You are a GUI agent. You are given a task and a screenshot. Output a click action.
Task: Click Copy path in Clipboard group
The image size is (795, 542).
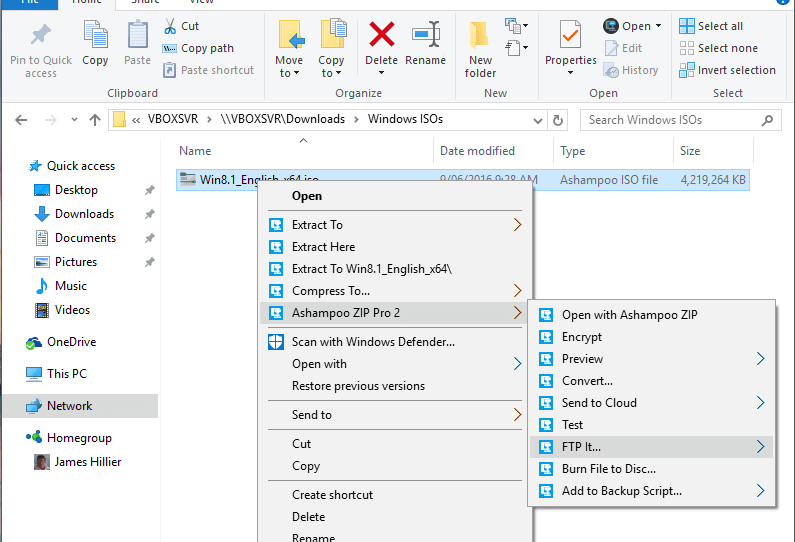click(198, 48)
